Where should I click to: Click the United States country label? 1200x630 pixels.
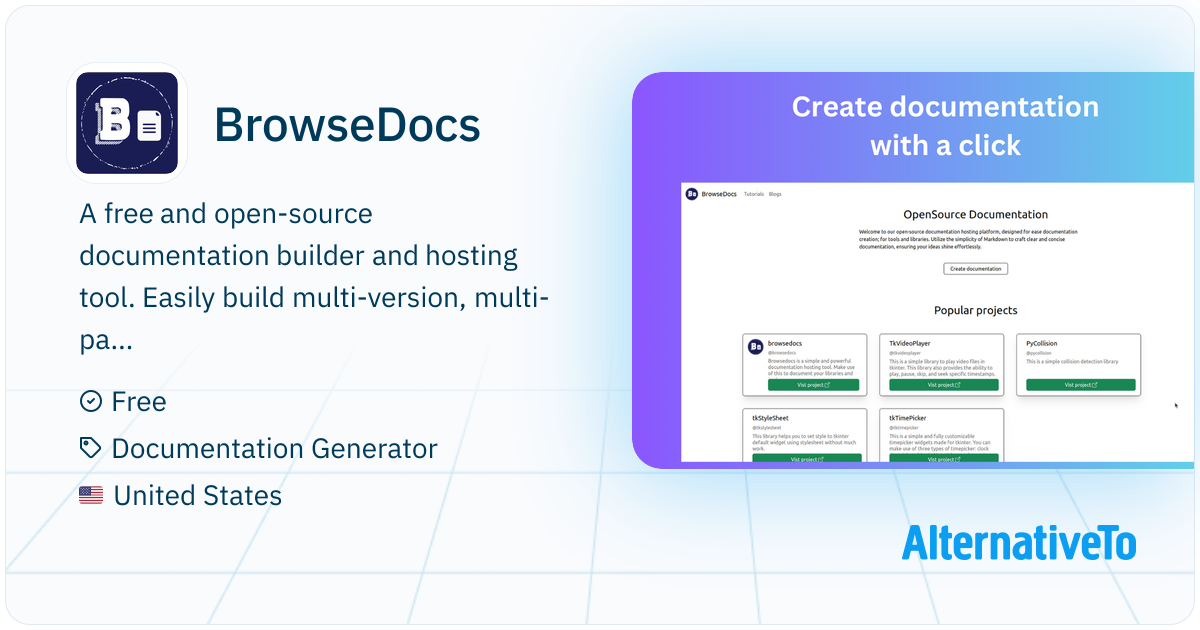(x=198, y=495)
